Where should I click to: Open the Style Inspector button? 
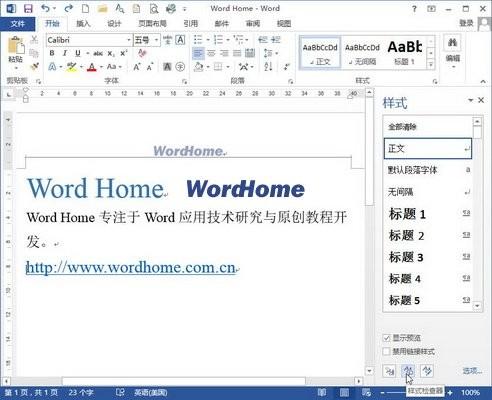[408, 371]
